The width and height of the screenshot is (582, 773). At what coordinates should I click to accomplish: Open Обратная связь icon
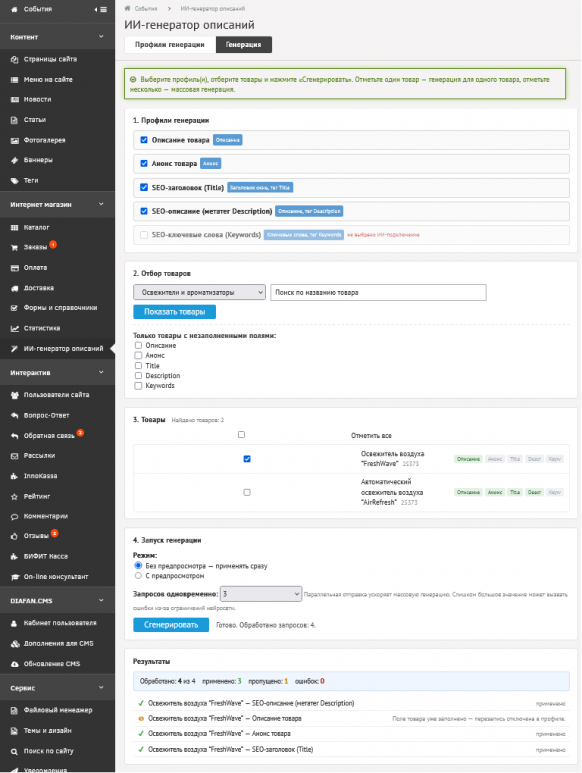click(x=14, y=436)
